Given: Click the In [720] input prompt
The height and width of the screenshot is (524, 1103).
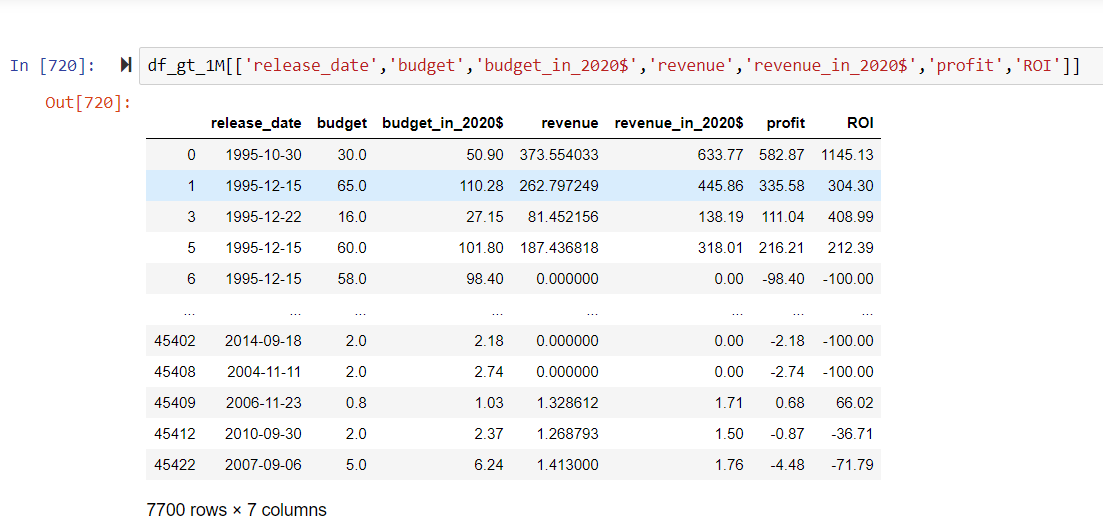Looking at the screenshot, I should [53, 66].
